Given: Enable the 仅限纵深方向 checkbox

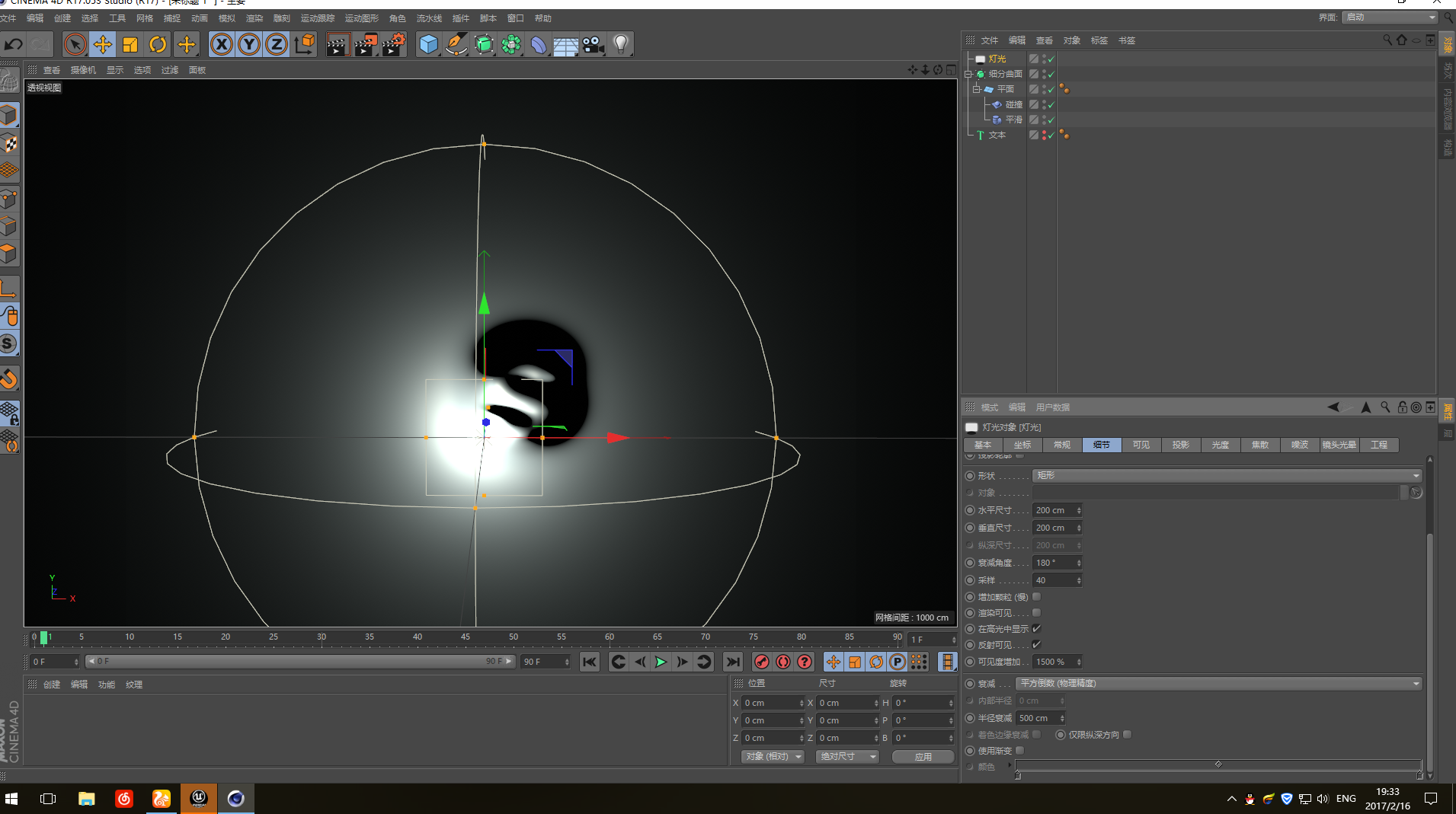Looking at the screenshot, I should (x=1127, y=735).
